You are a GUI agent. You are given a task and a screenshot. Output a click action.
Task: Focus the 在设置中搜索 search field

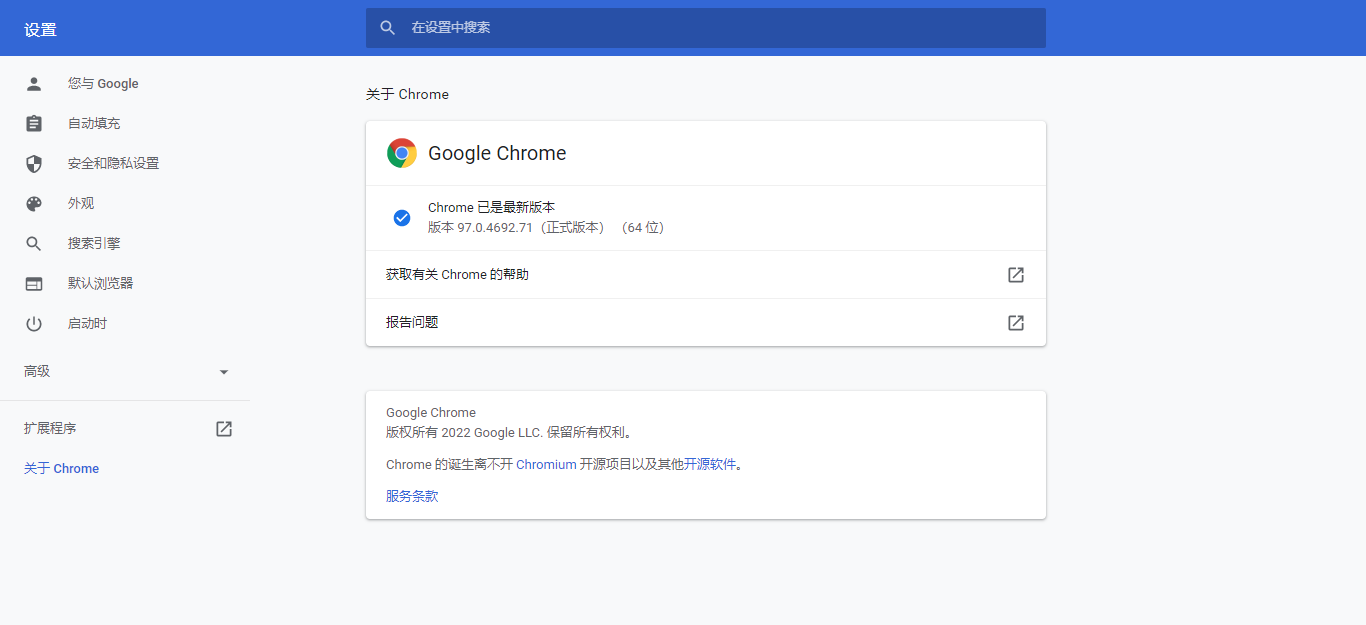point(706,28)
